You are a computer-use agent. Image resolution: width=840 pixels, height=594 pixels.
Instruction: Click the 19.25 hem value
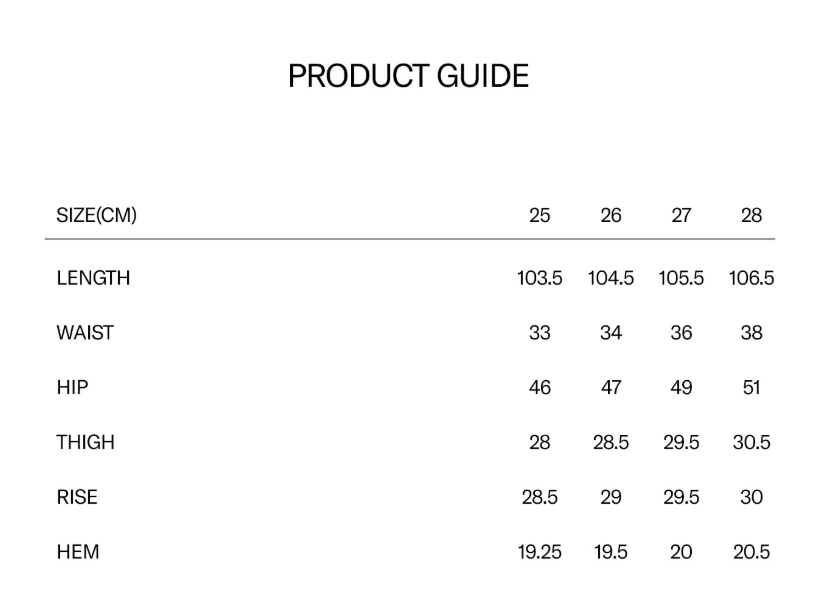[x=540, y=552]
